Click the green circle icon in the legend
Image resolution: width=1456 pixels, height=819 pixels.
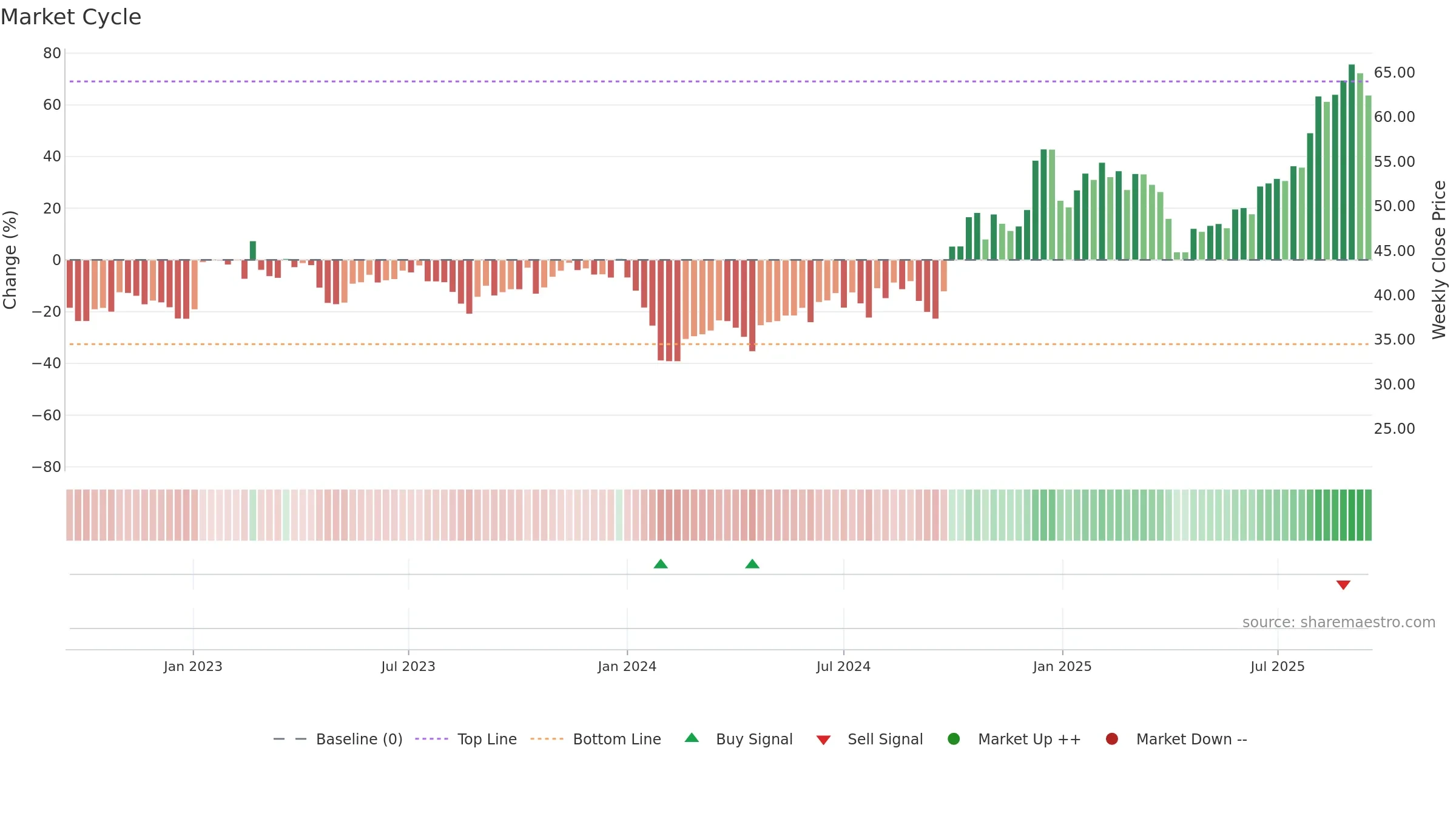954,739
